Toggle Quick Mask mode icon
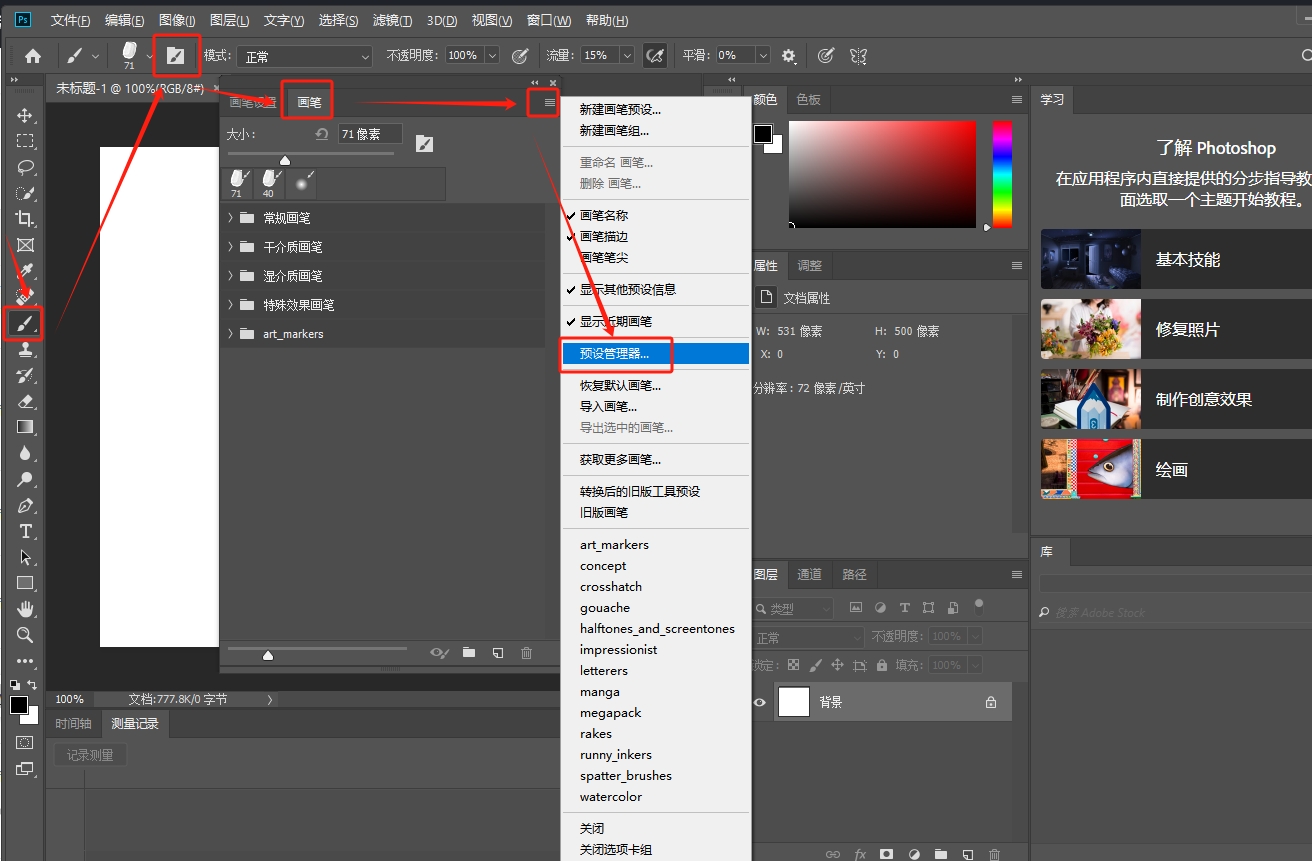This screenshot has height=861, width=1312. click(x=25, y=743)
